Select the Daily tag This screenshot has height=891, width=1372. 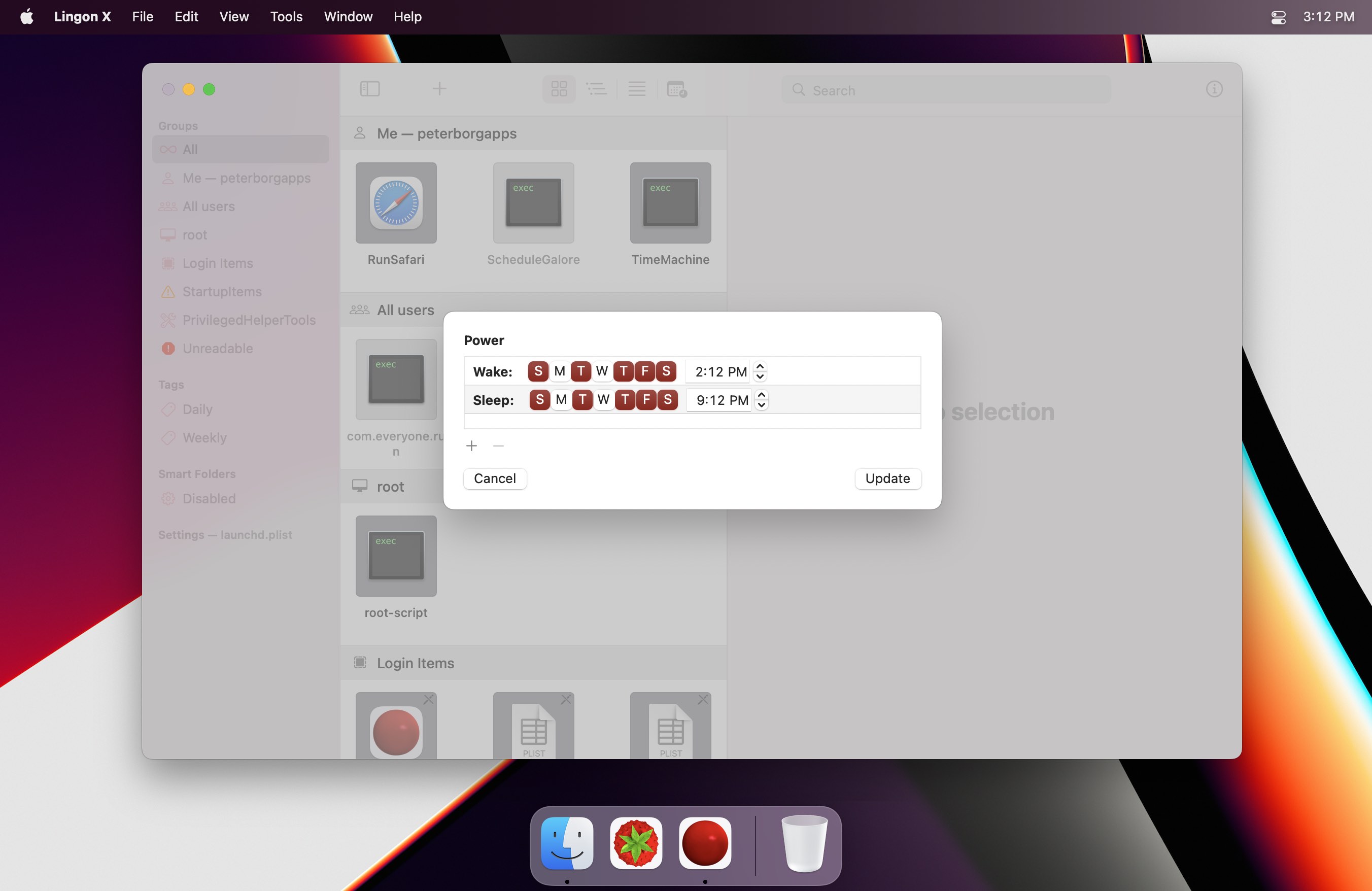point(241,409)
